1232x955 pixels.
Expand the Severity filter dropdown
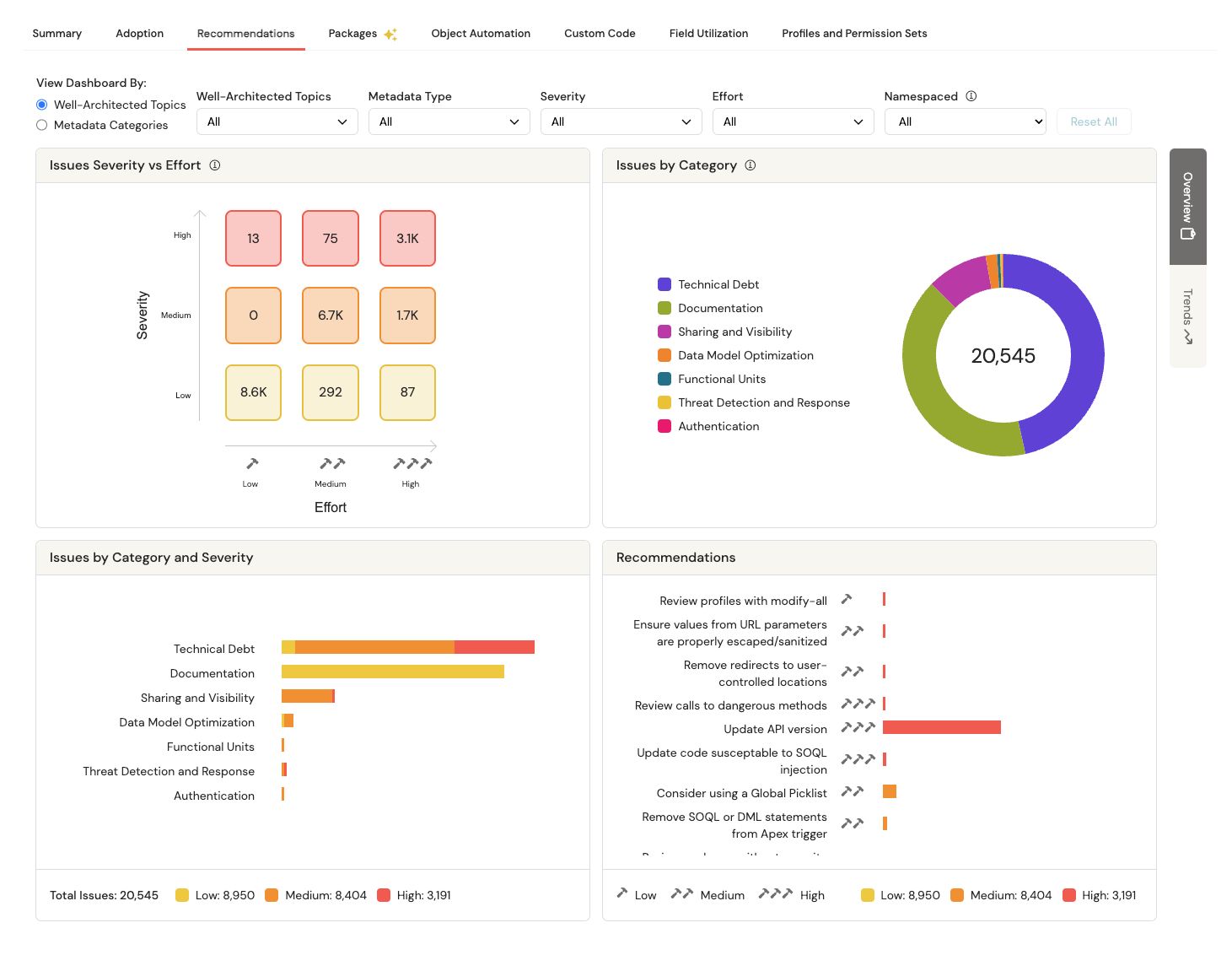(619, 121)
